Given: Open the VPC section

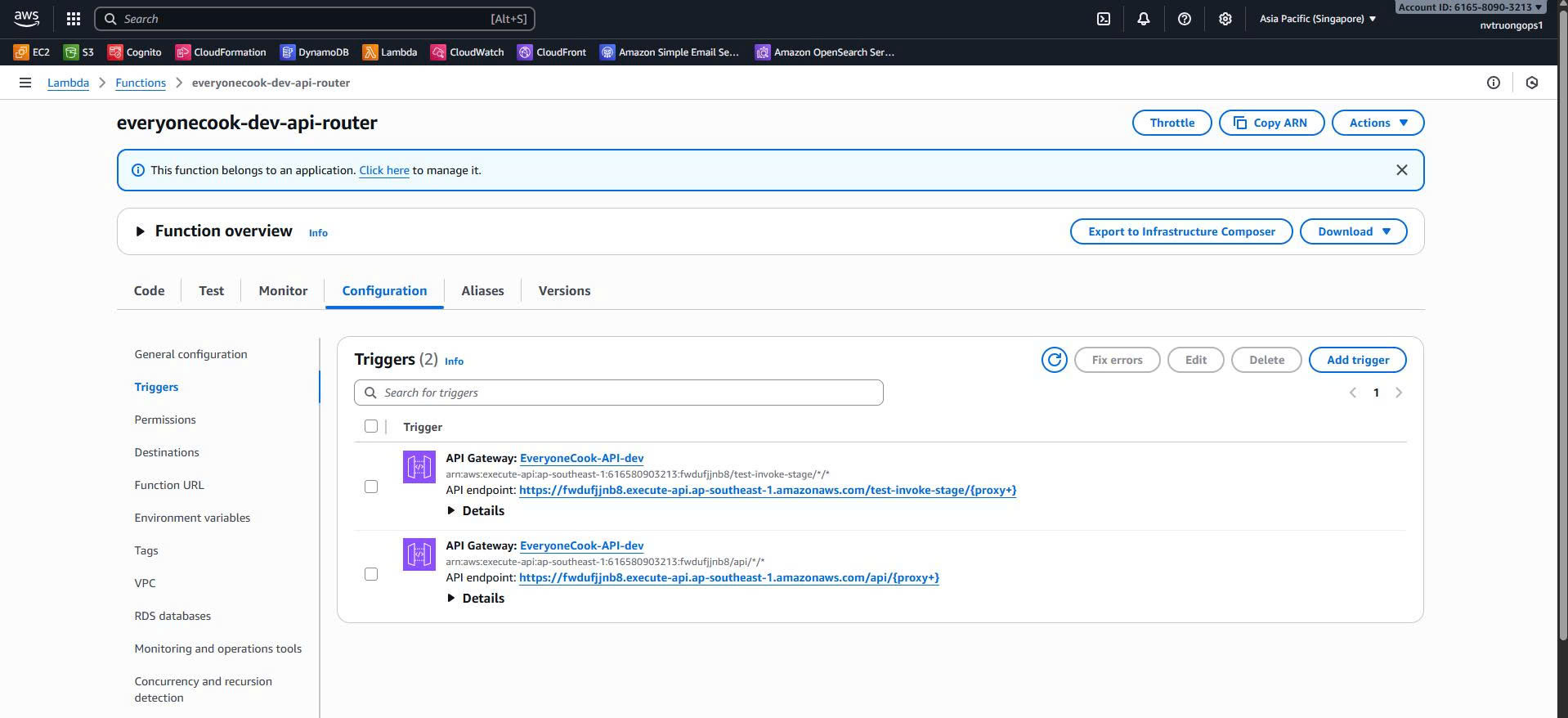Looking at the screenshot, I should tap(145, 583).
